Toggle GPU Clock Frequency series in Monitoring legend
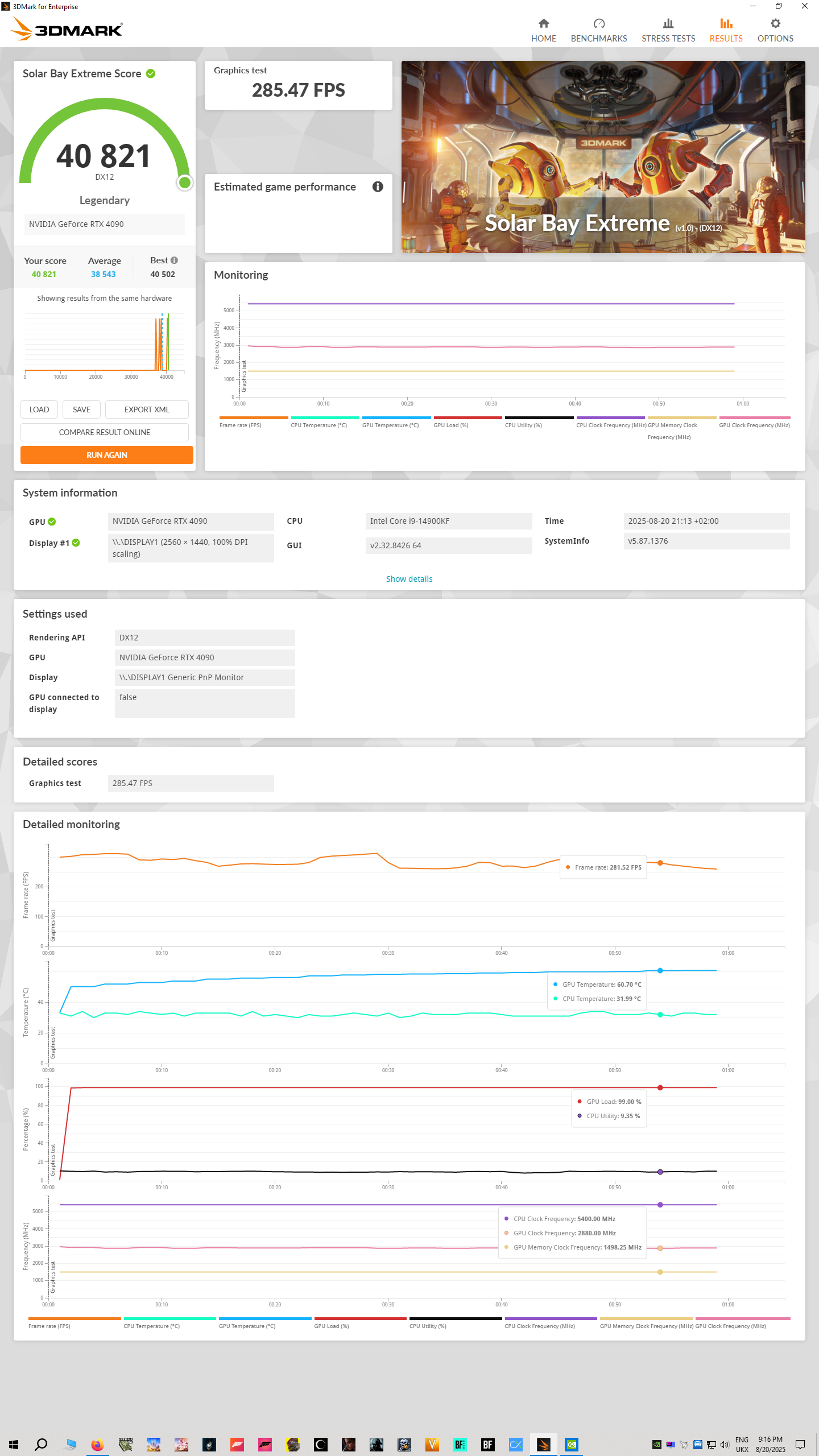 pyautogui.click(x=754, y=422)
